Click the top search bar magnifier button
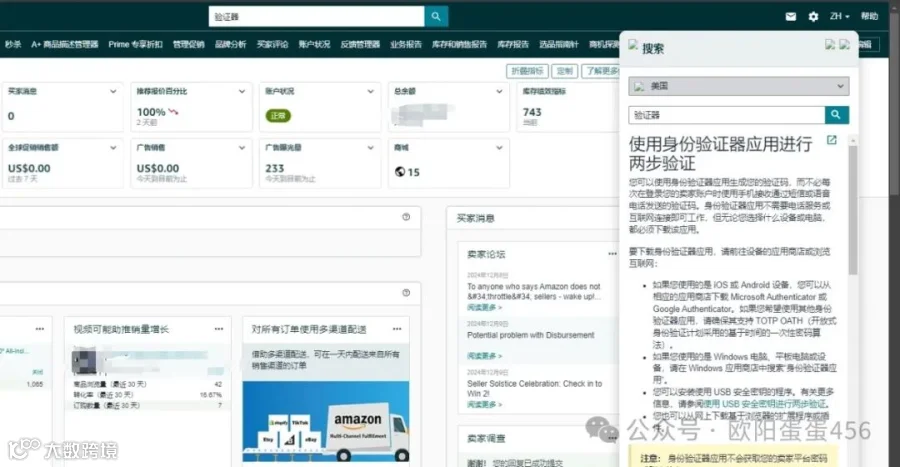 click(x=436, y=17)
